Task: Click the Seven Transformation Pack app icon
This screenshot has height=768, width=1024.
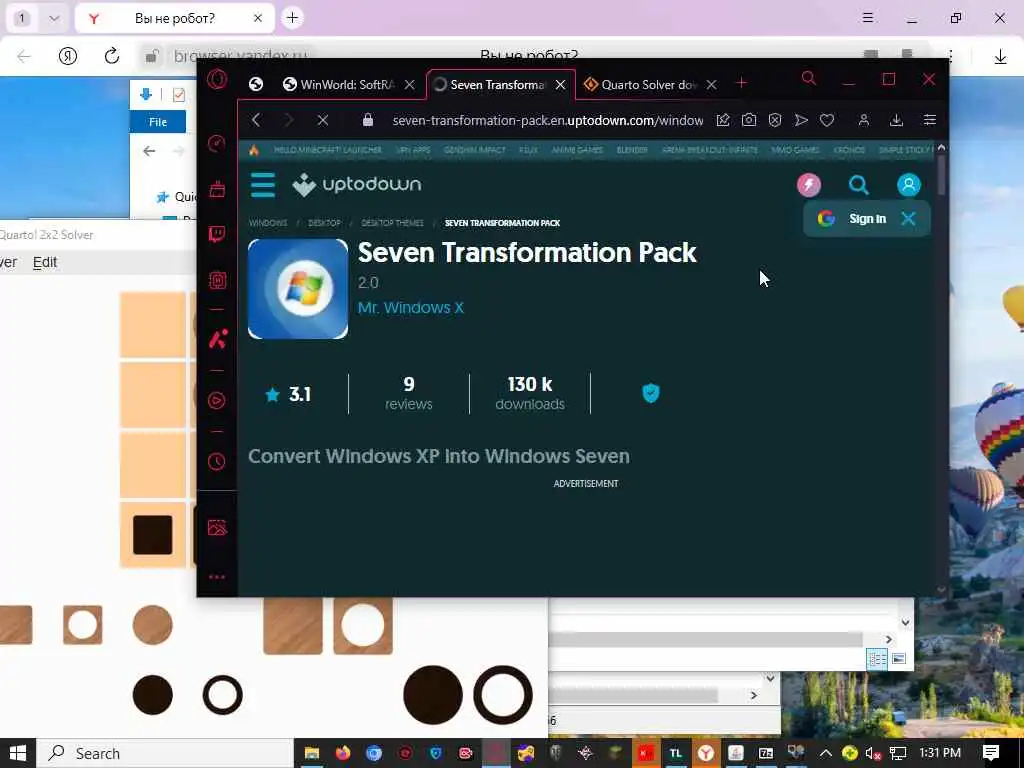Action: pyautogui.click(x=298, y=289)
